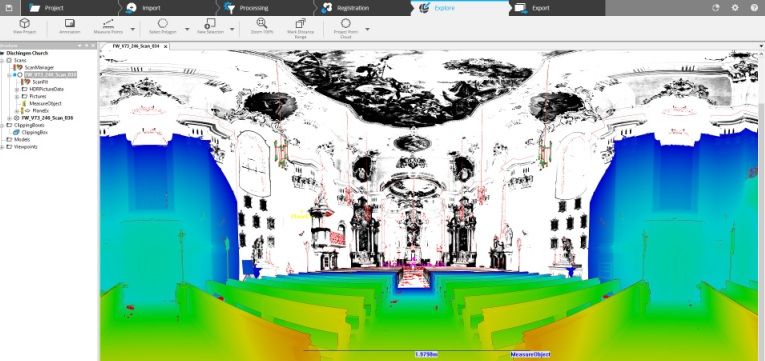Click the Pictures folder icon
This screenshot has height=361, width=765.
click(24, 97)
